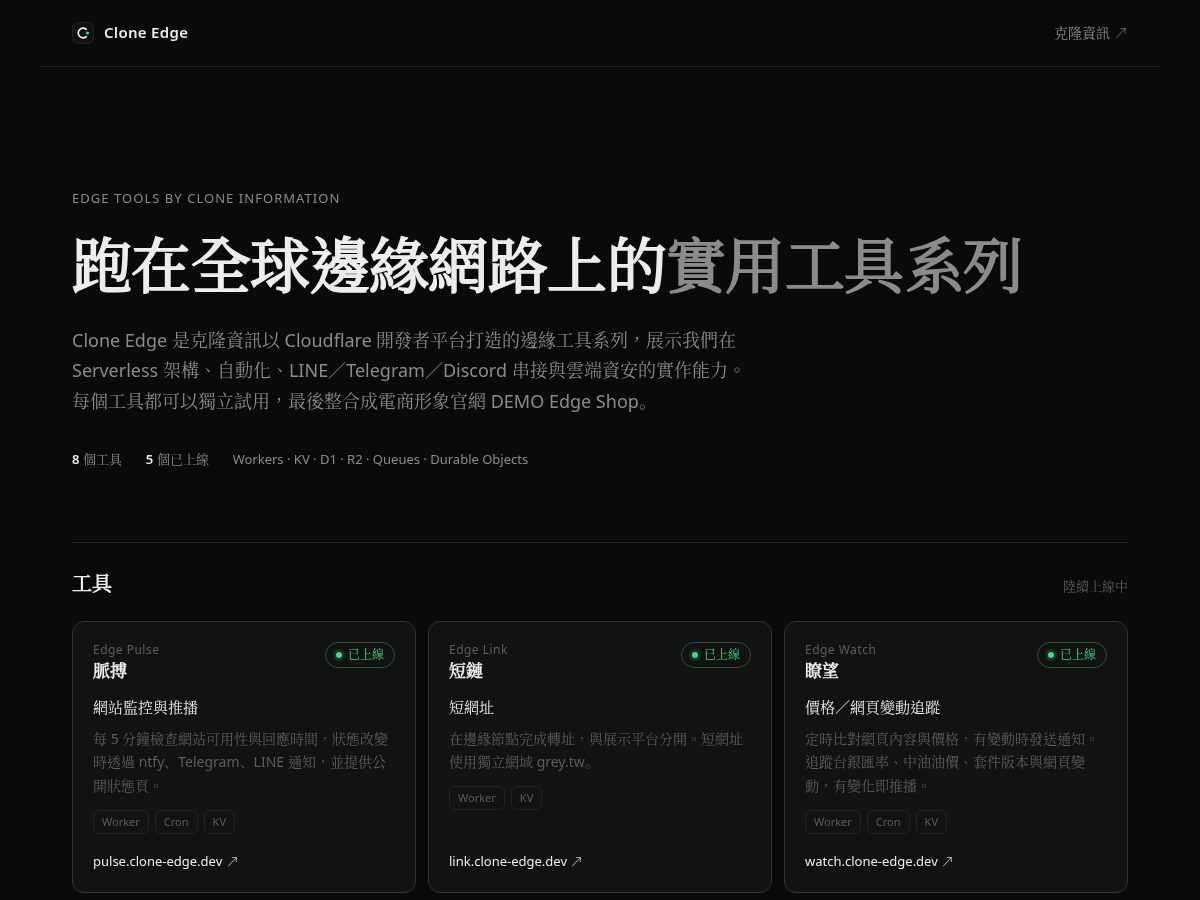Click the Edge Link label
The image size is (1200, 900).
(x=478, y=649)
